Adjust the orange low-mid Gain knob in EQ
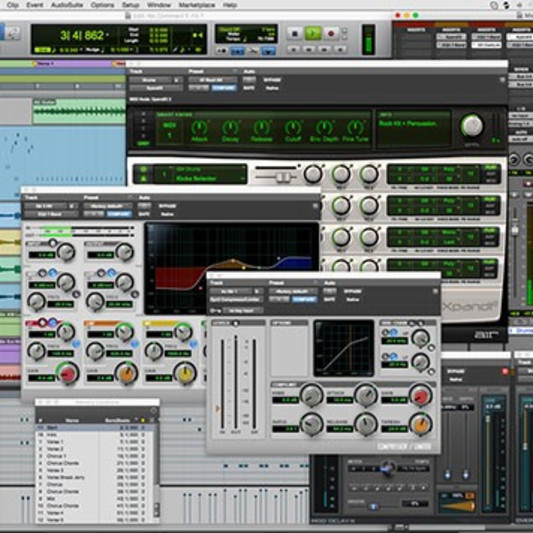 click(x=126, y=373)
